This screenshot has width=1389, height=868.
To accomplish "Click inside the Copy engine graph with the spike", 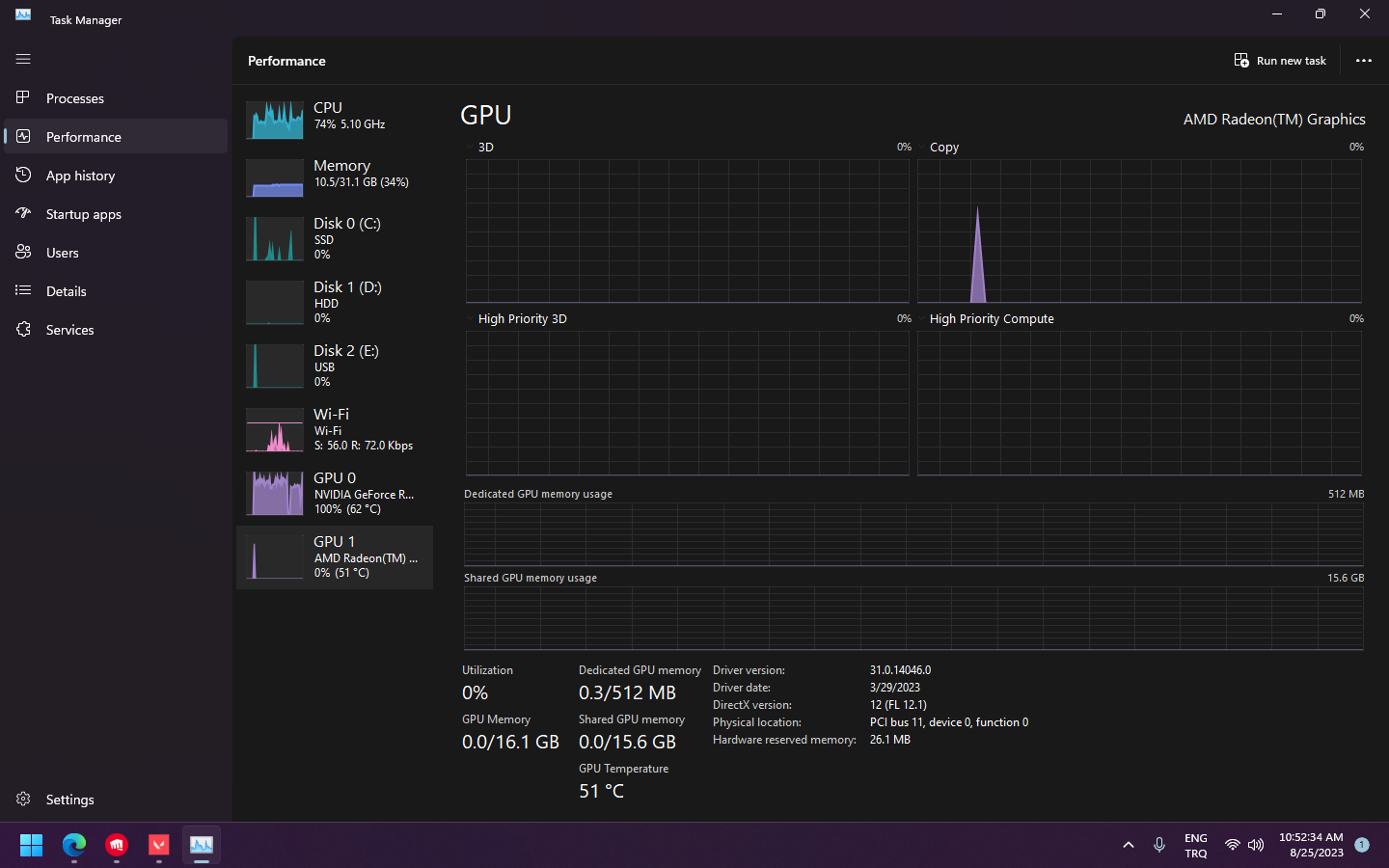I will 1139,231.
